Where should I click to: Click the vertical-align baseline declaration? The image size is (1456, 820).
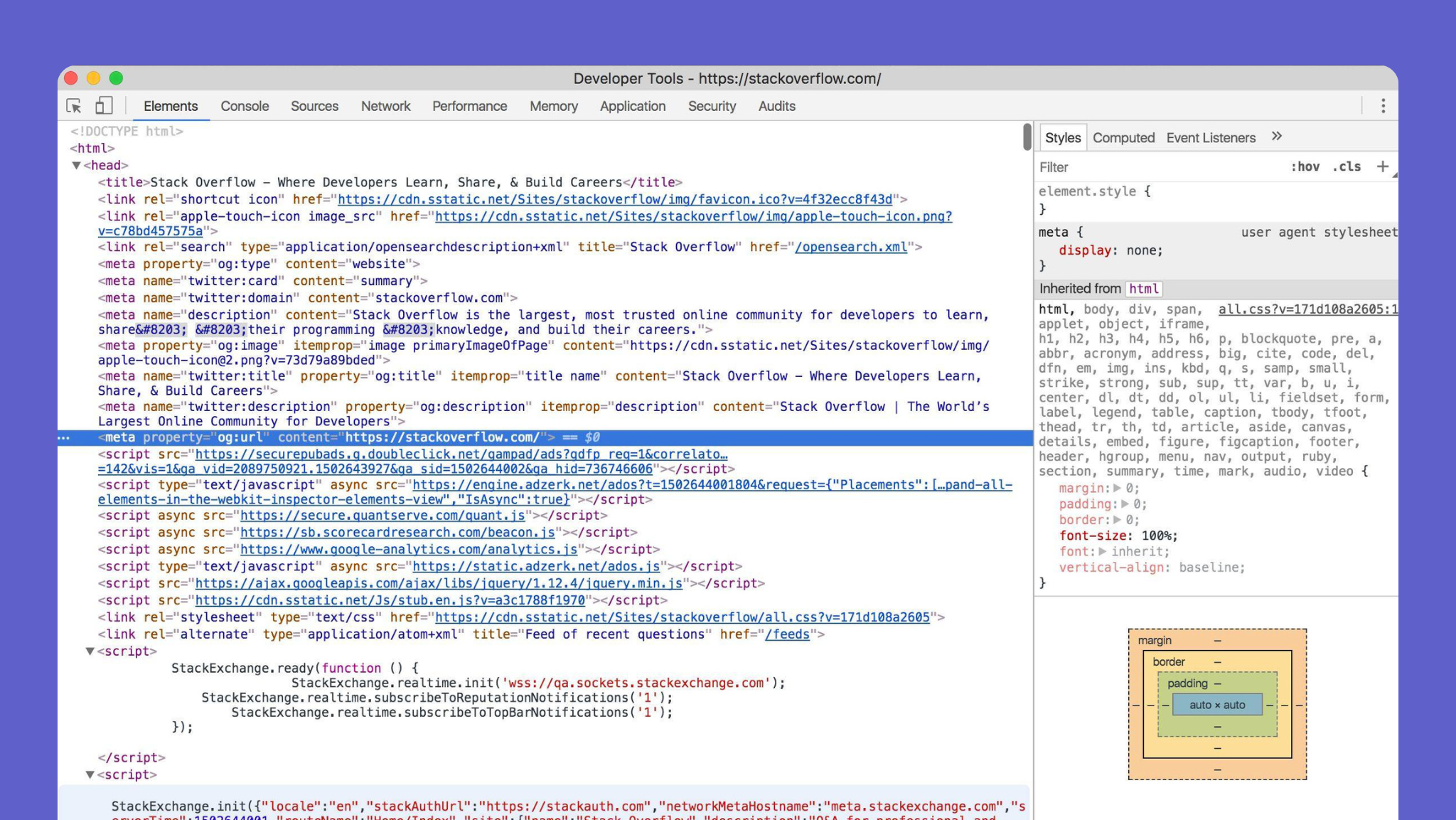pyautogui.click(x=1152, y=568)
